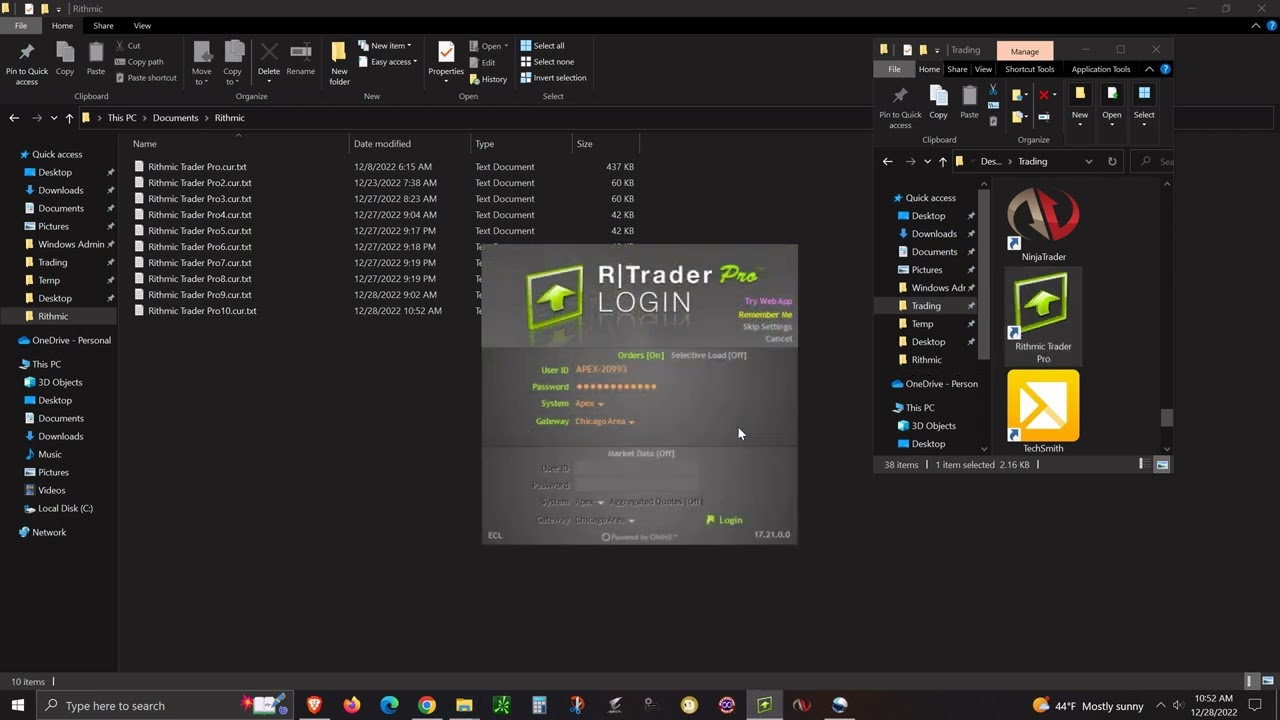The width and height of the screenshot is (1280, 720).
Task: Click Manage tab in Trading window
Action: (x=1025, y=51)
